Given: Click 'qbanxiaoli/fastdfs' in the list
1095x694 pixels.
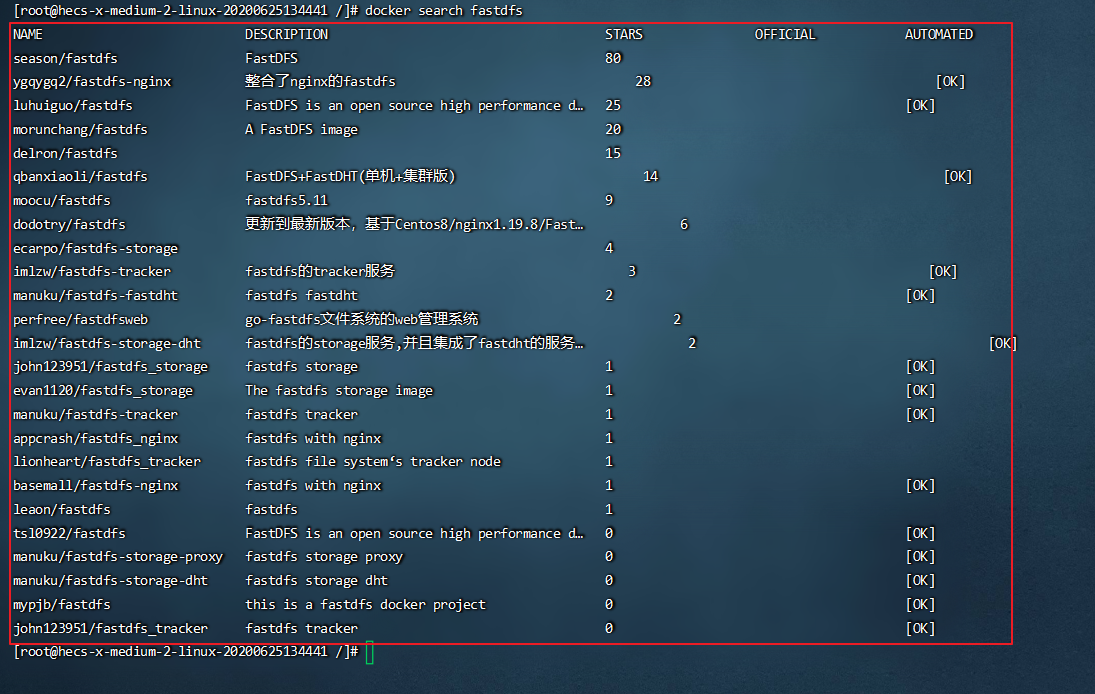Looking at the screenshot, I should pyautogui.click(x=80, y=177).
